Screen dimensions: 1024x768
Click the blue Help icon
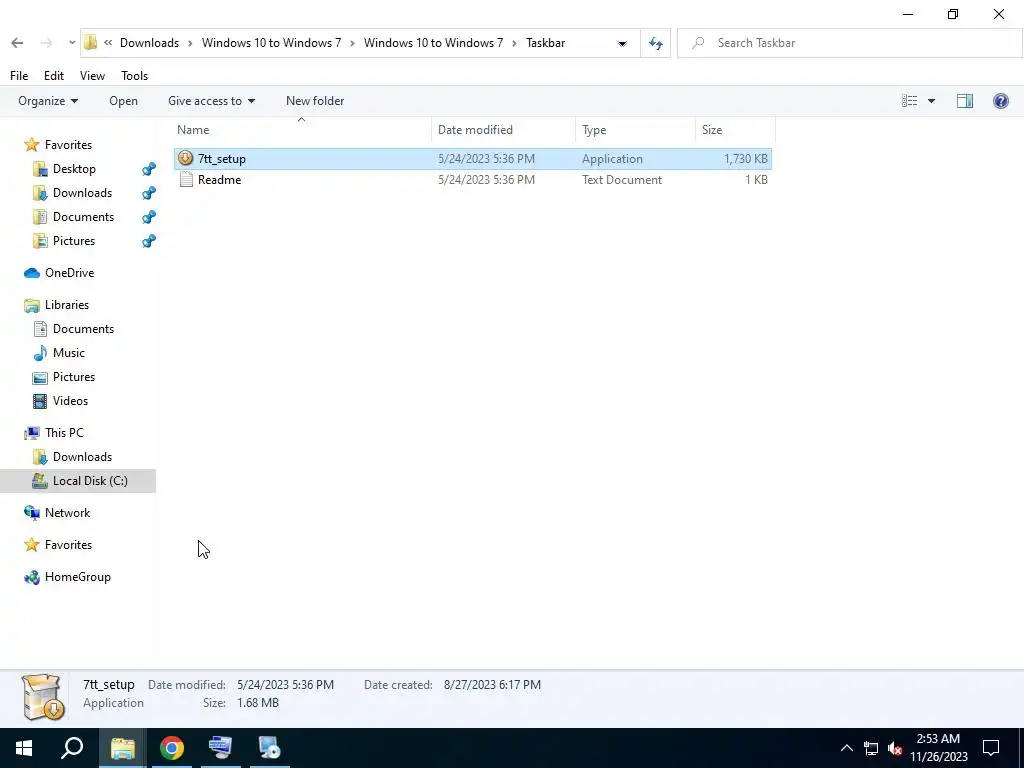click(x=1000, y=101)
